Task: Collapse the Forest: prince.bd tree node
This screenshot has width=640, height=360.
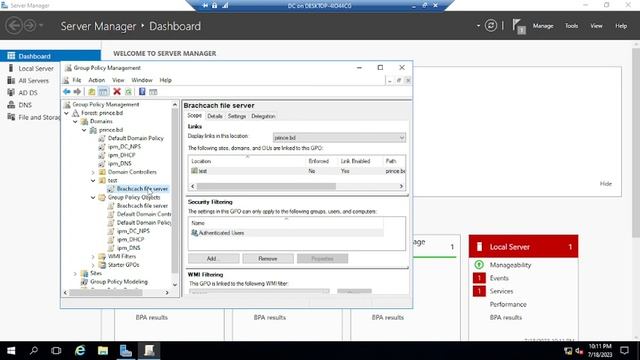Action: pyautogui.click(x=67, y=113)
